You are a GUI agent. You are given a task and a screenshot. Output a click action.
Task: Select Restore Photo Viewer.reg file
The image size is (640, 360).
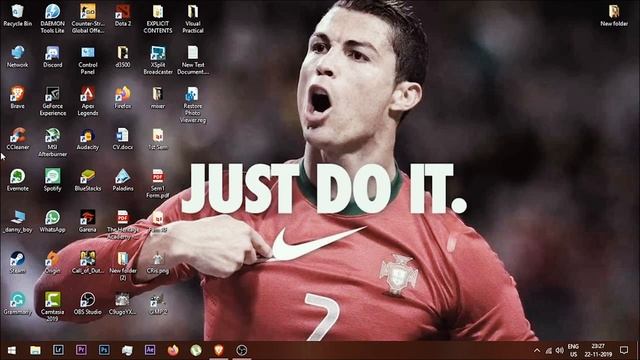point(193,105)
